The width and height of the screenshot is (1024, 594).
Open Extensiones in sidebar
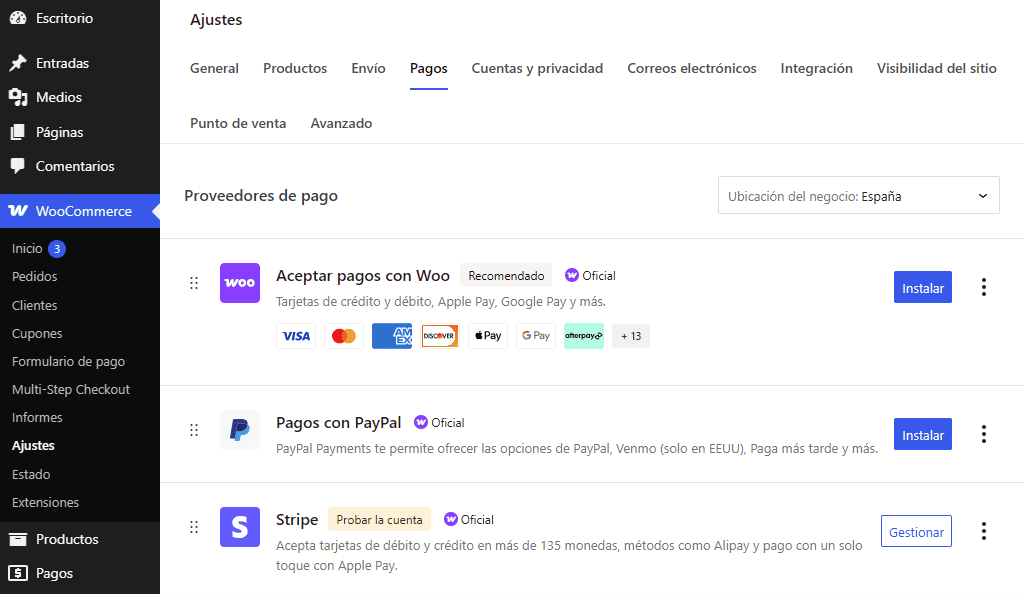45,503
